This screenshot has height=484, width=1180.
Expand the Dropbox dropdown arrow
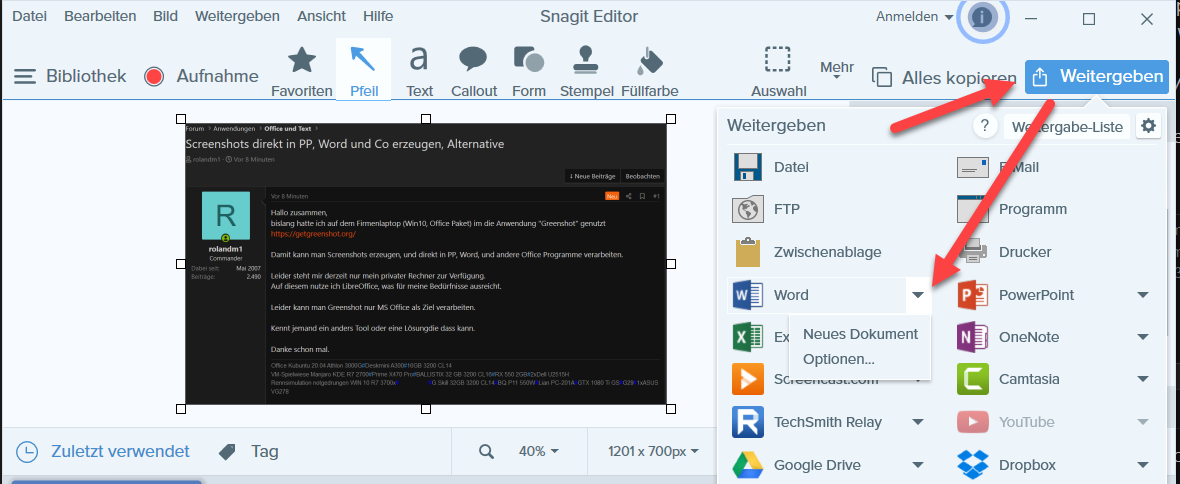pos(1143,465)
